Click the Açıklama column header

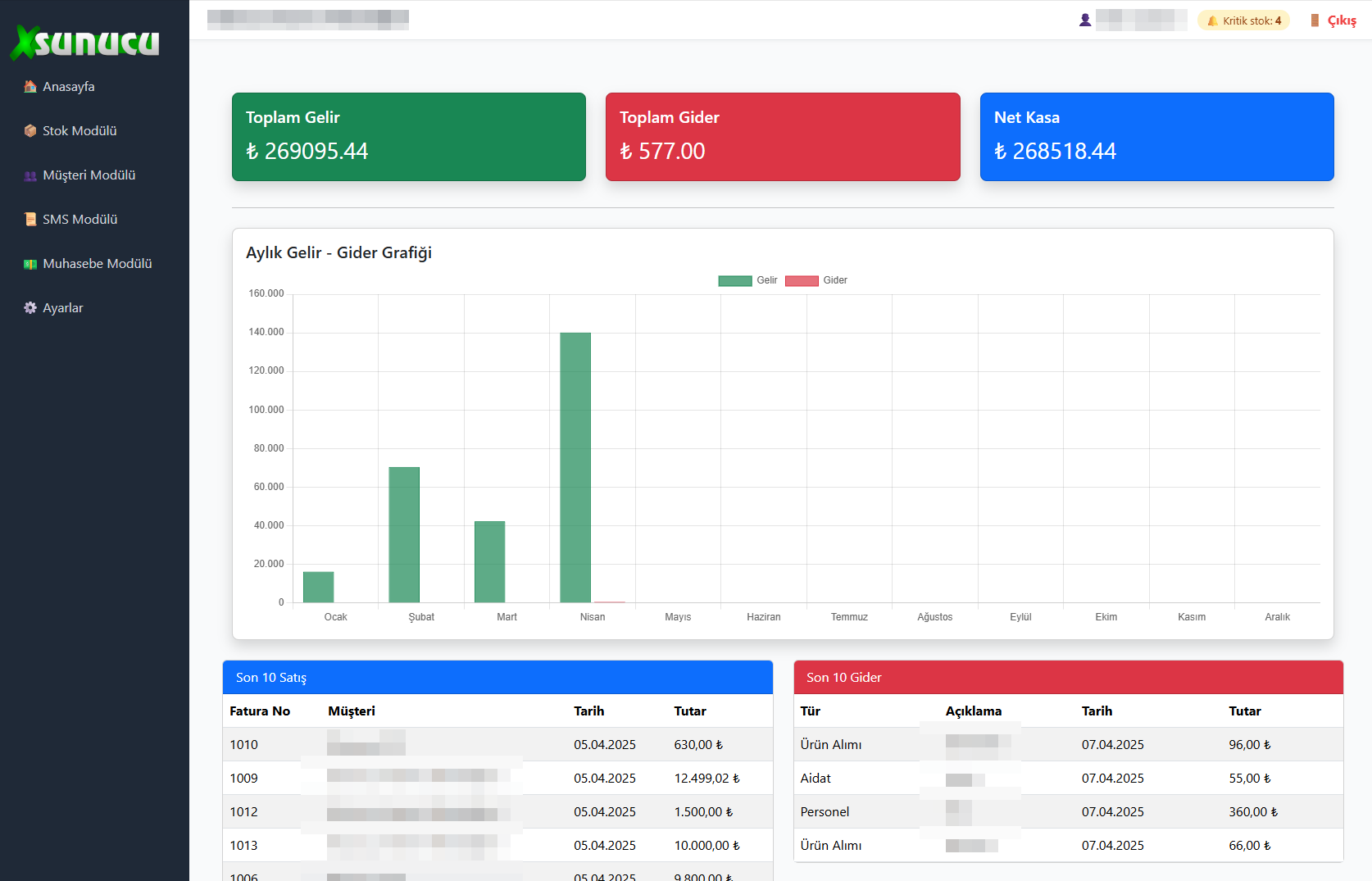point(974,711)
